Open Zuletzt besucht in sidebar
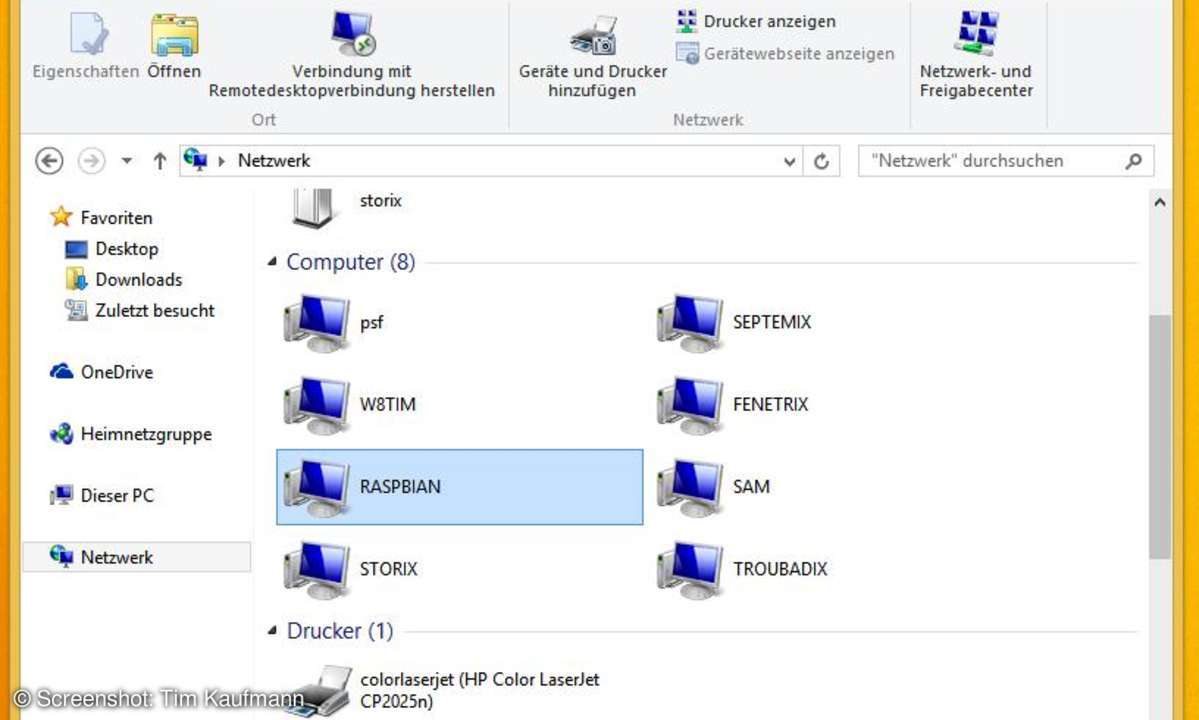1199x720 pixels. [140, 310]
